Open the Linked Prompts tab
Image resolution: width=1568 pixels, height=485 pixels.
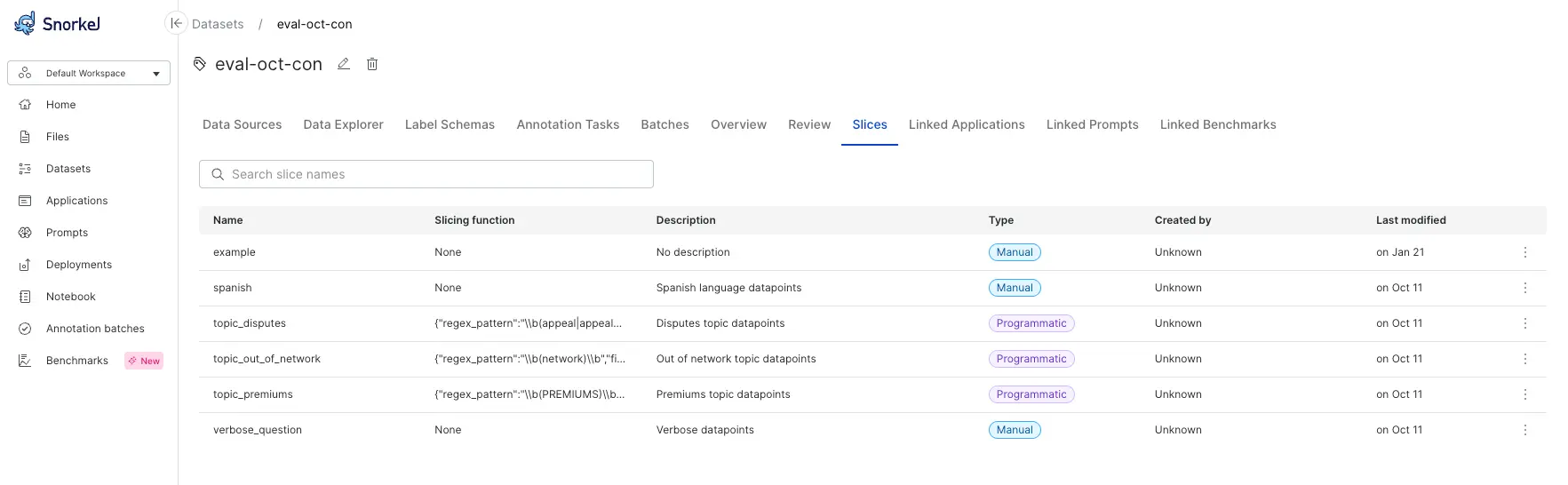[x=1092, y=124]
